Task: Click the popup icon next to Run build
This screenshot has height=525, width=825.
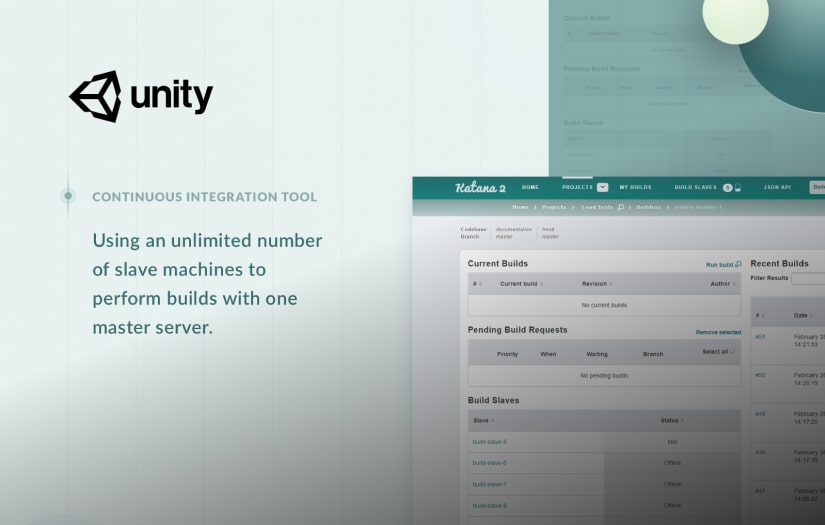Action: pyautogui.click(x=738, y=264)
